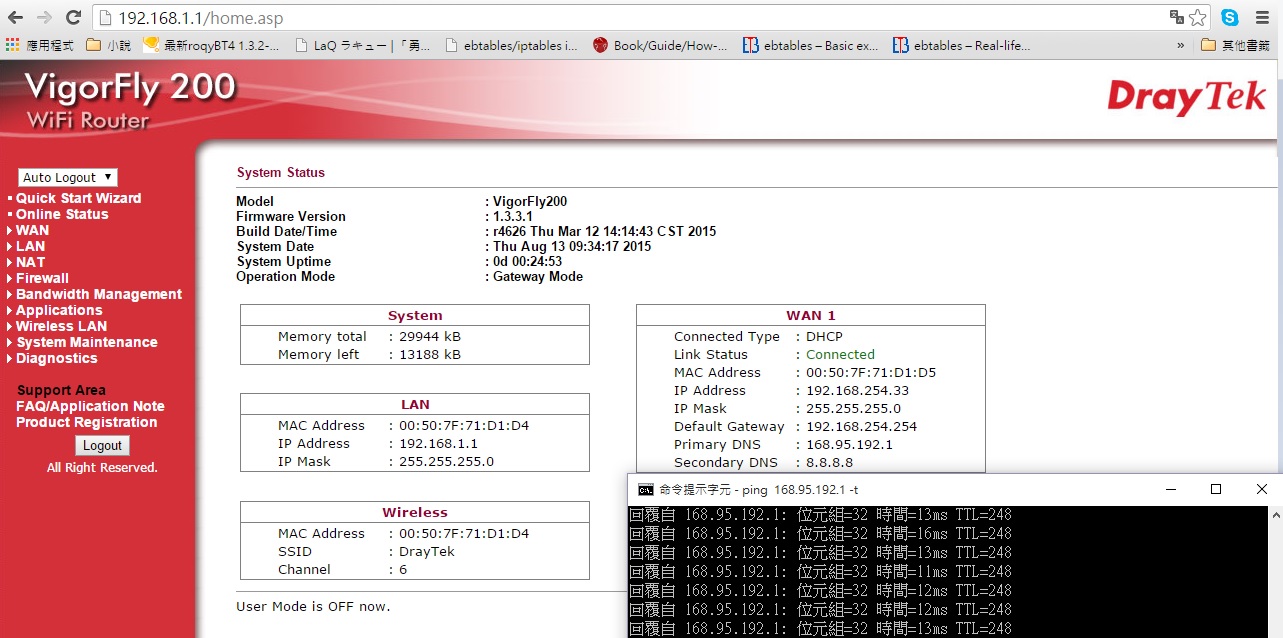Open the 小說 bookmarks folder

[109, 45]
